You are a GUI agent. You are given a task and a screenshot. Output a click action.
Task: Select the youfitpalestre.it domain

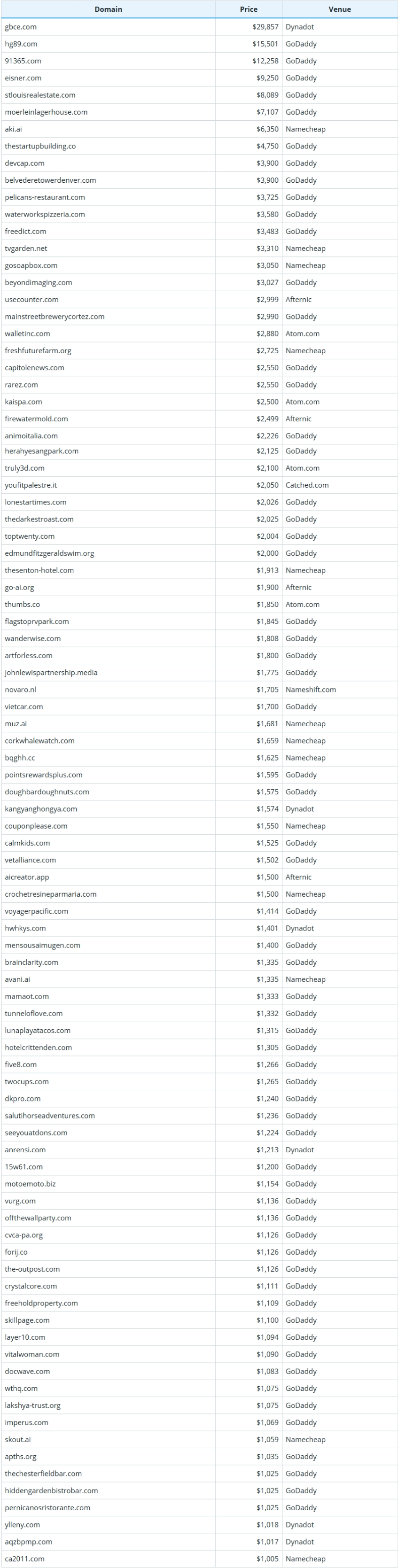click(31, 485)
